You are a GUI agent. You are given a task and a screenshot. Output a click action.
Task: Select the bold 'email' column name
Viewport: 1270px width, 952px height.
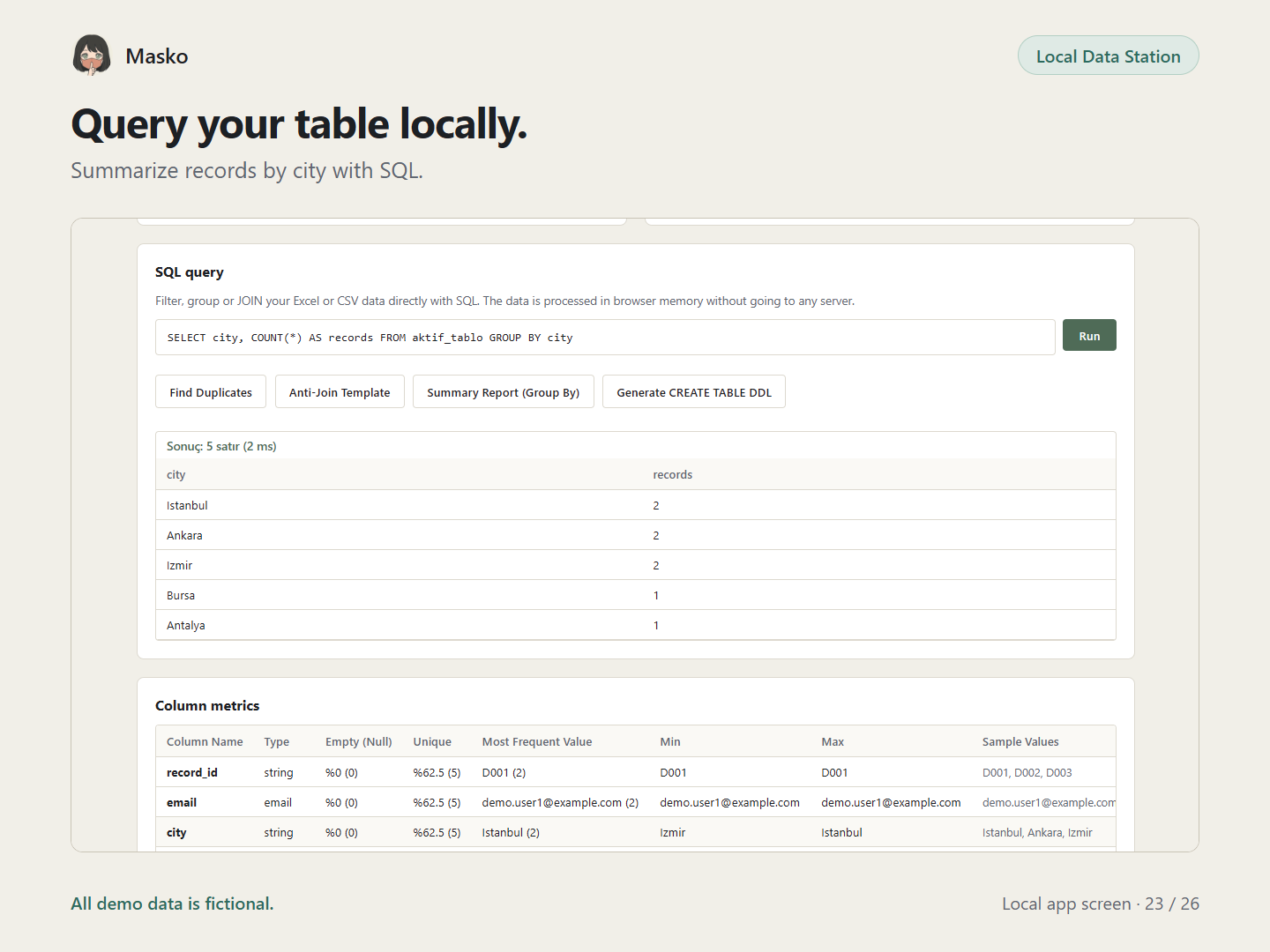(182, 802)
